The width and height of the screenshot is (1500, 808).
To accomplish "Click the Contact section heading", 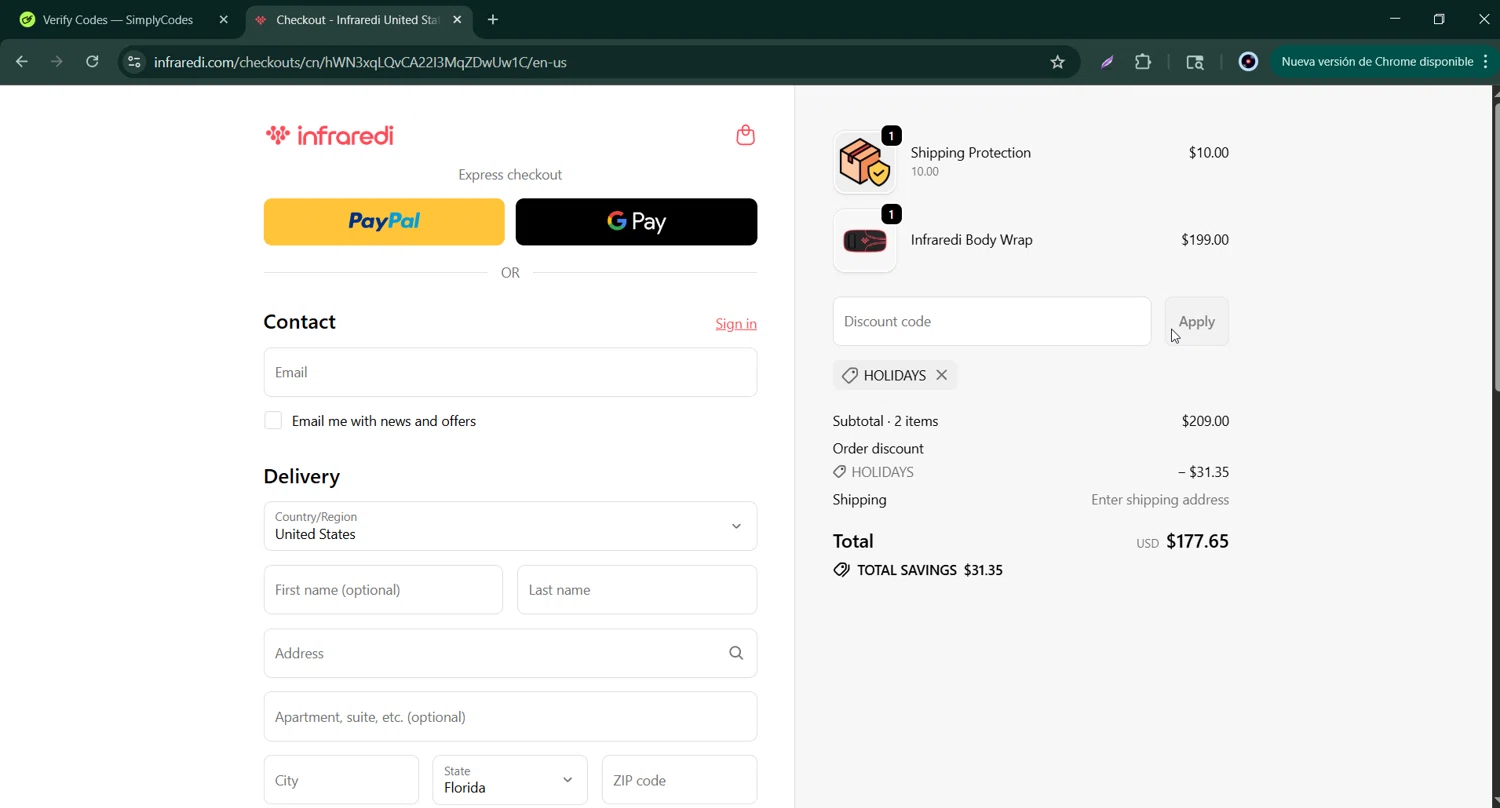I will 299,322.
